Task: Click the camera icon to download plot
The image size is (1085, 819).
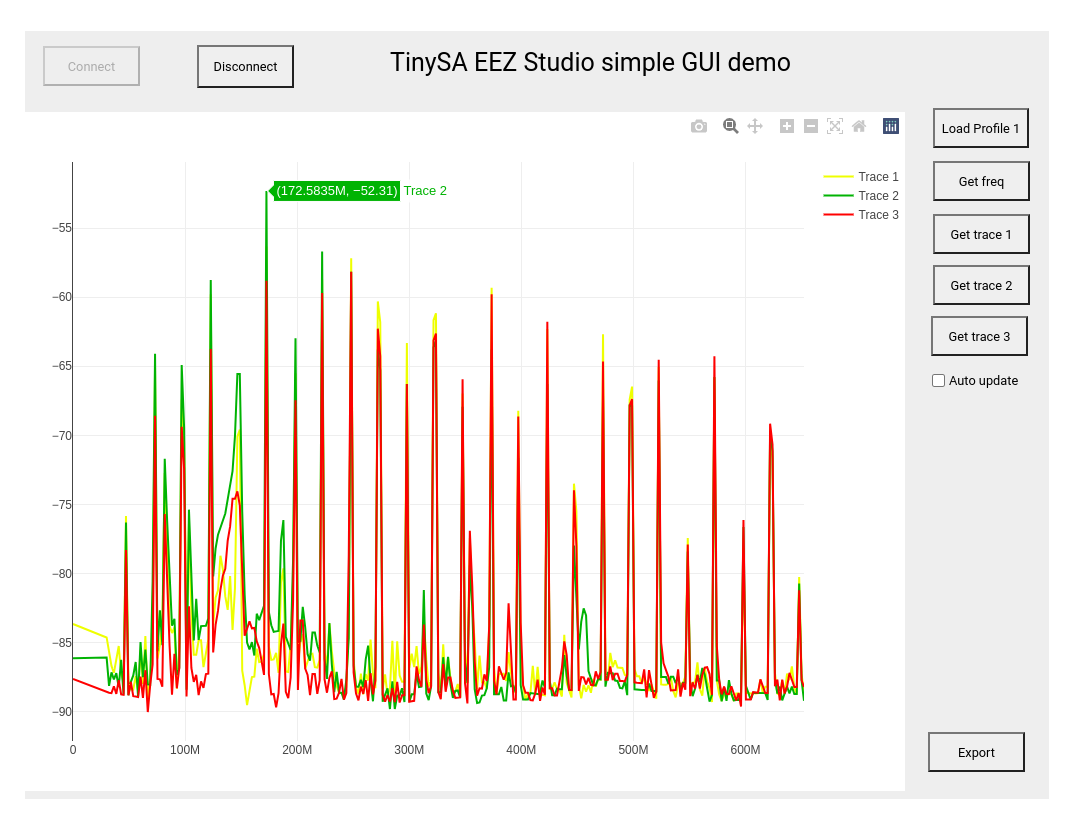Action: [699, 126]
